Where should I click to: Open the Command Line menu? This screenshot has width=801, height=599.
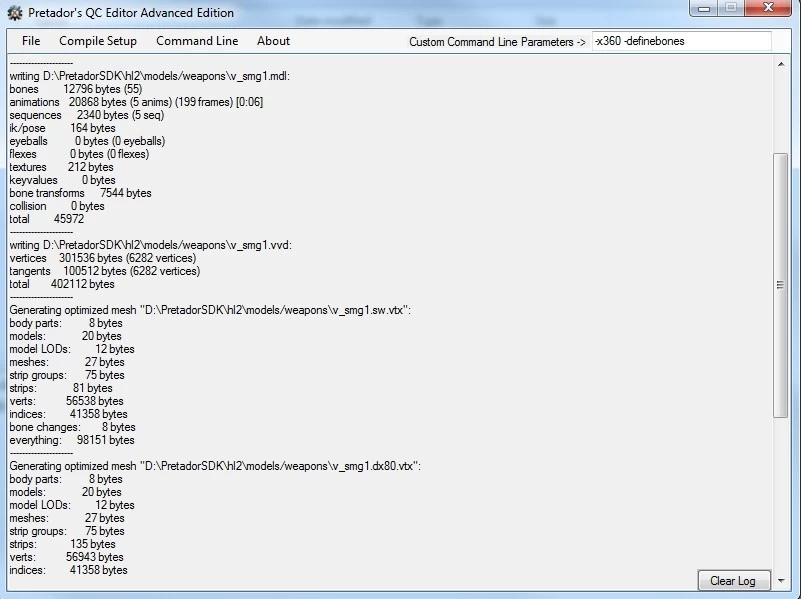pos(197,41)
